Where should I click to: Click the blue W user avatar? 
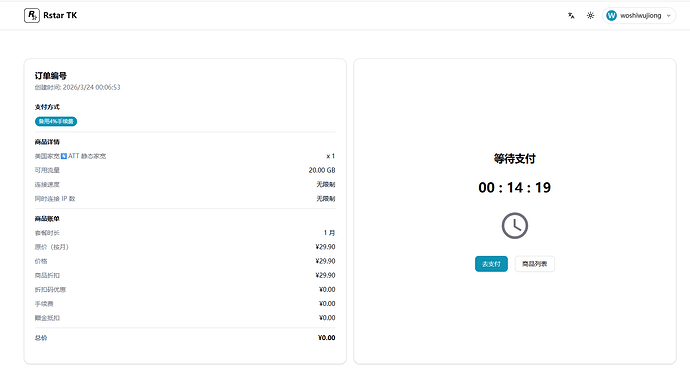point(611,15)
